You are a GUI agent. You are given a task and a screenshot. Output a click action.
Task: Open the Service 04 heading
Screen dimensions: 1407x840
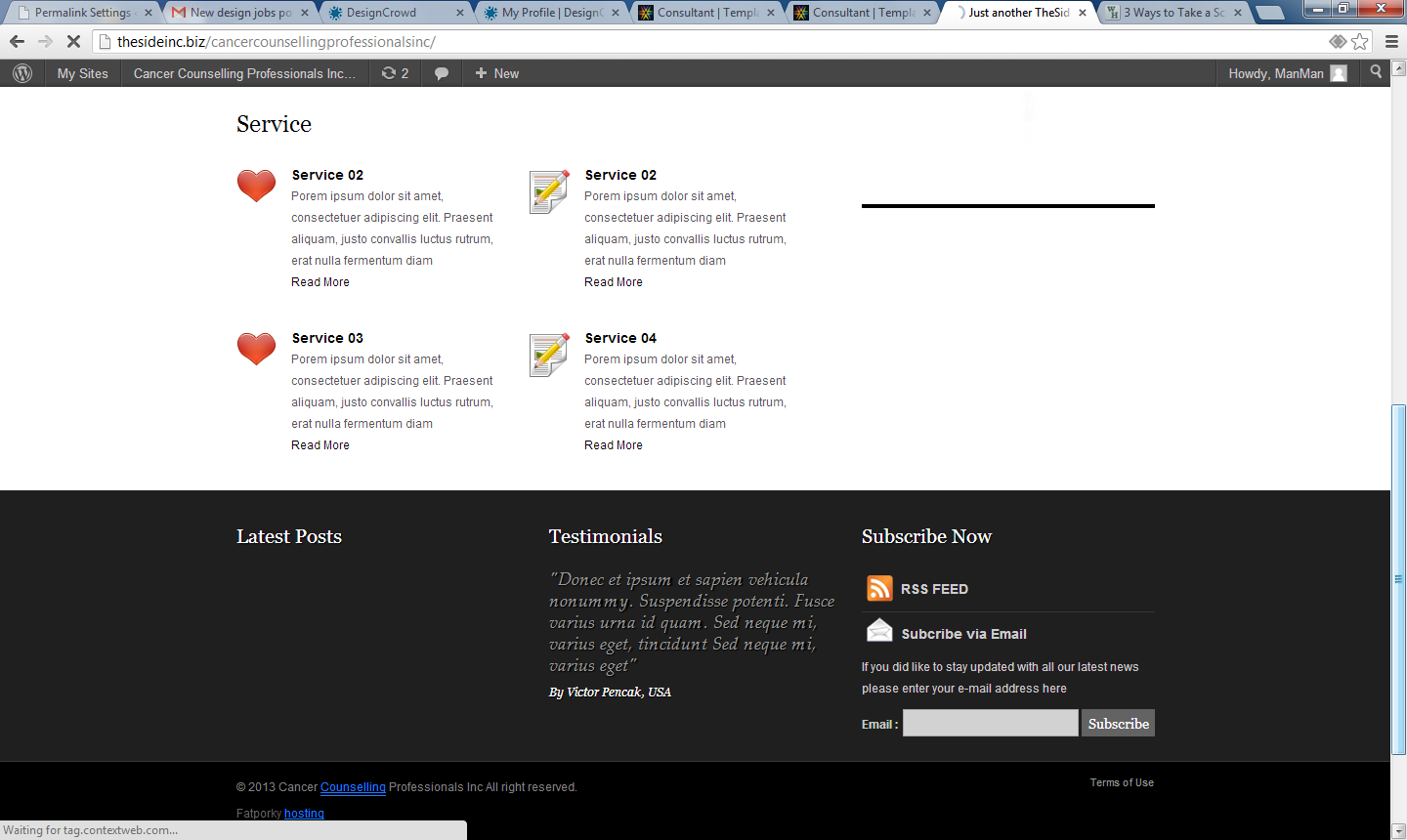pyautogui.click(x=620, y=338)
